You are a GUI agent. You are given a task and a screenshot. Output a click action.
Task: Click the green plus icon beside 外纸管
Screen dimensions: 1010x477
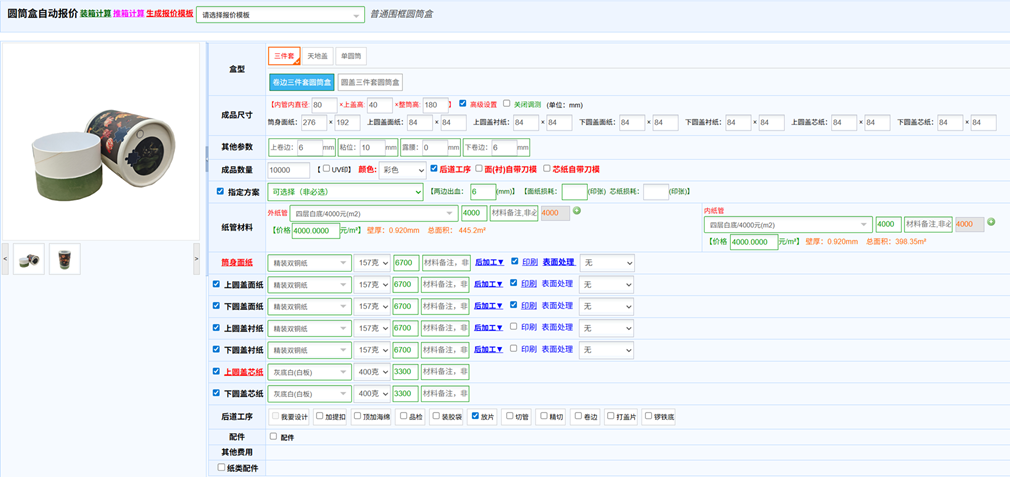coord(577,211)
